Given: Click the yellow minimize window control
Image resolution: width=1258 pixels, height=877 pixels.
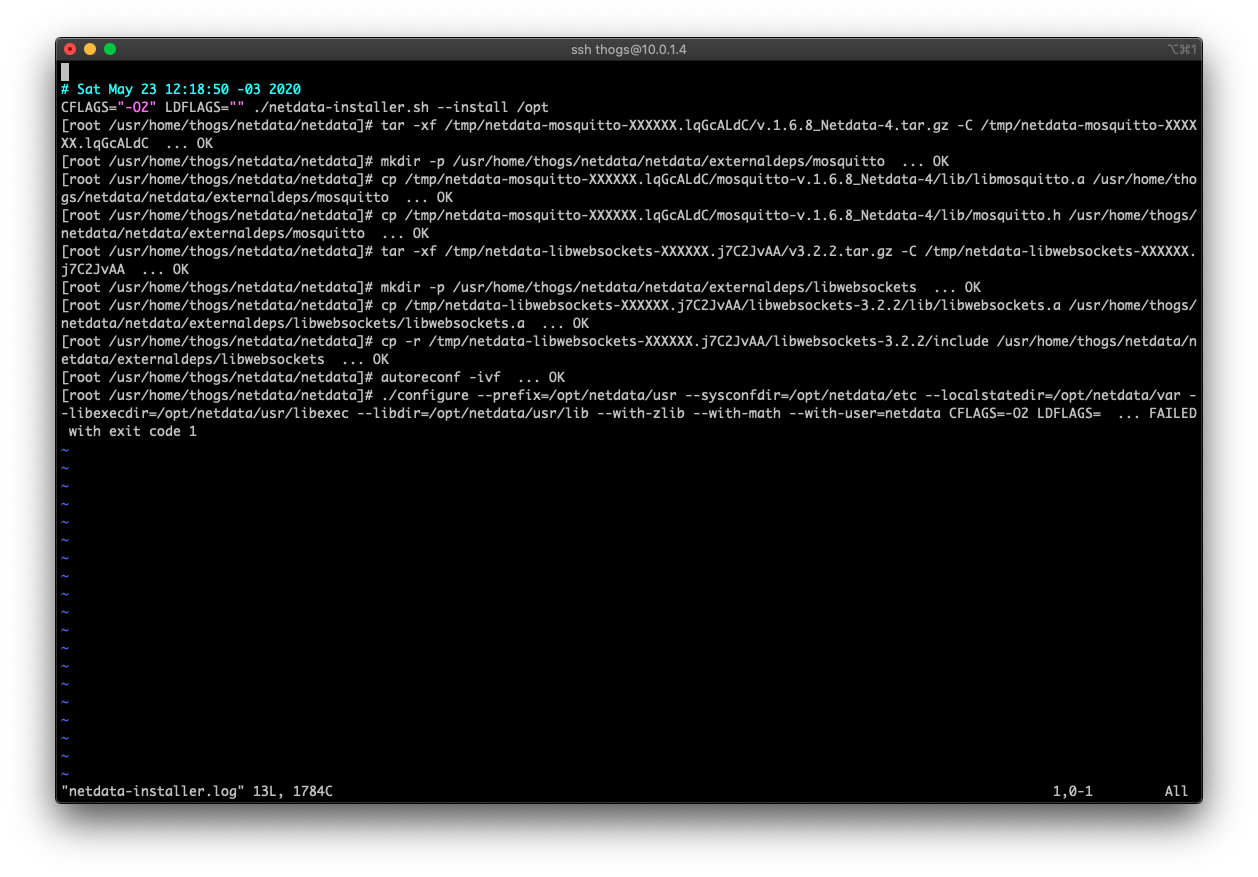Looking at the screenshot, I should point(90,48).
